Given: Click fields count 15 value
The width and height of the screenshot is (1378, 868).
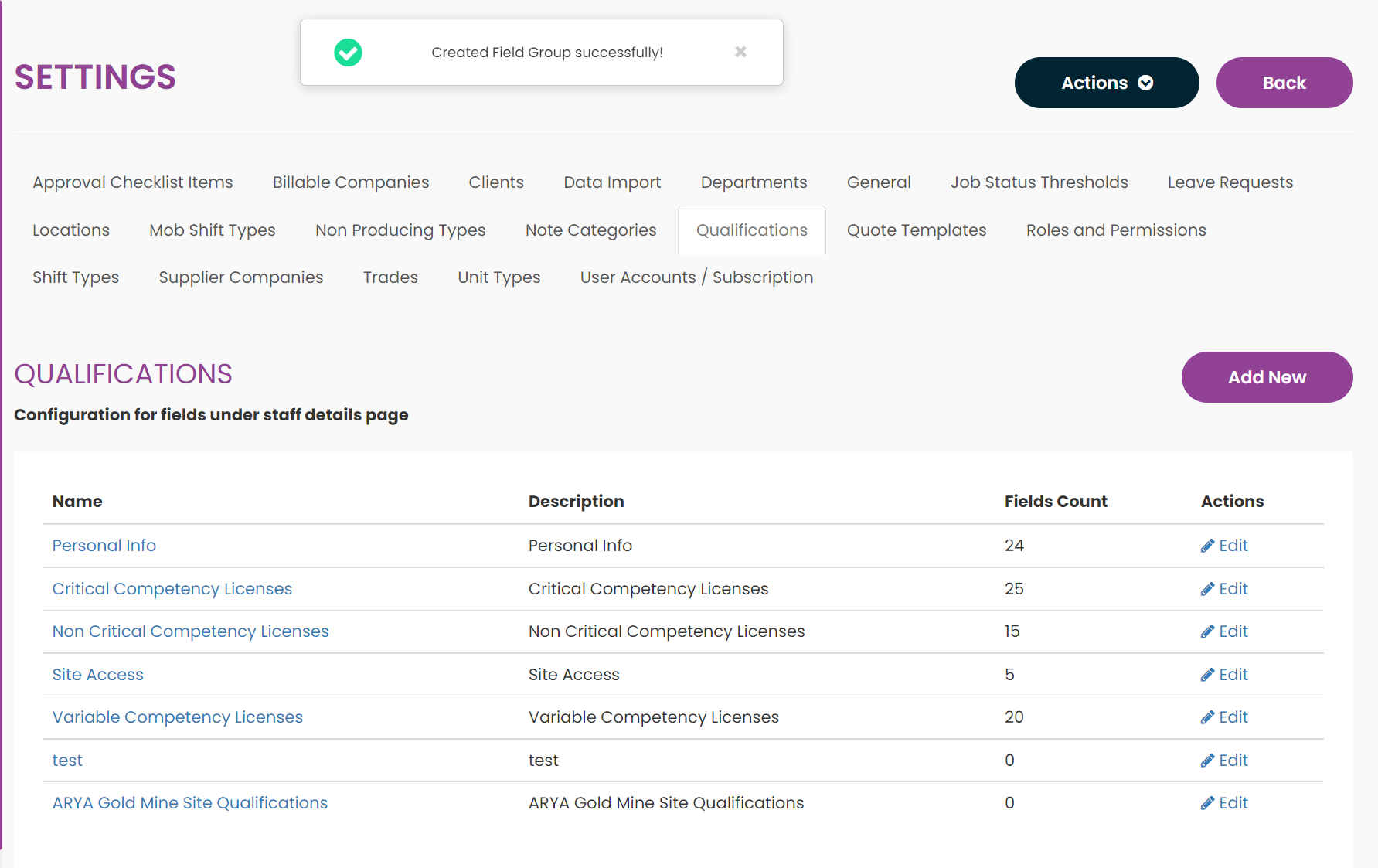Looking at the screenshot, I should click(x=1012, y=631).
